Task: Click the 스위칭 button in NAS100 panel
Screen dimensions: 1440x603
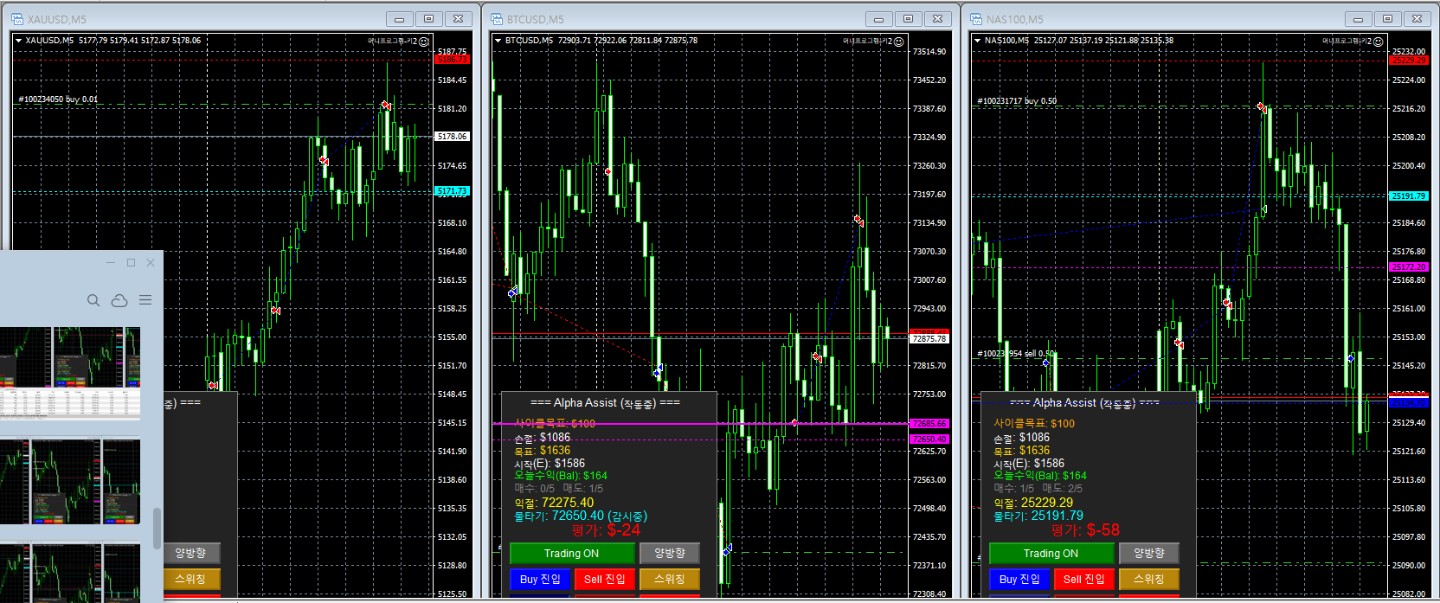Action: (1149, 579)
